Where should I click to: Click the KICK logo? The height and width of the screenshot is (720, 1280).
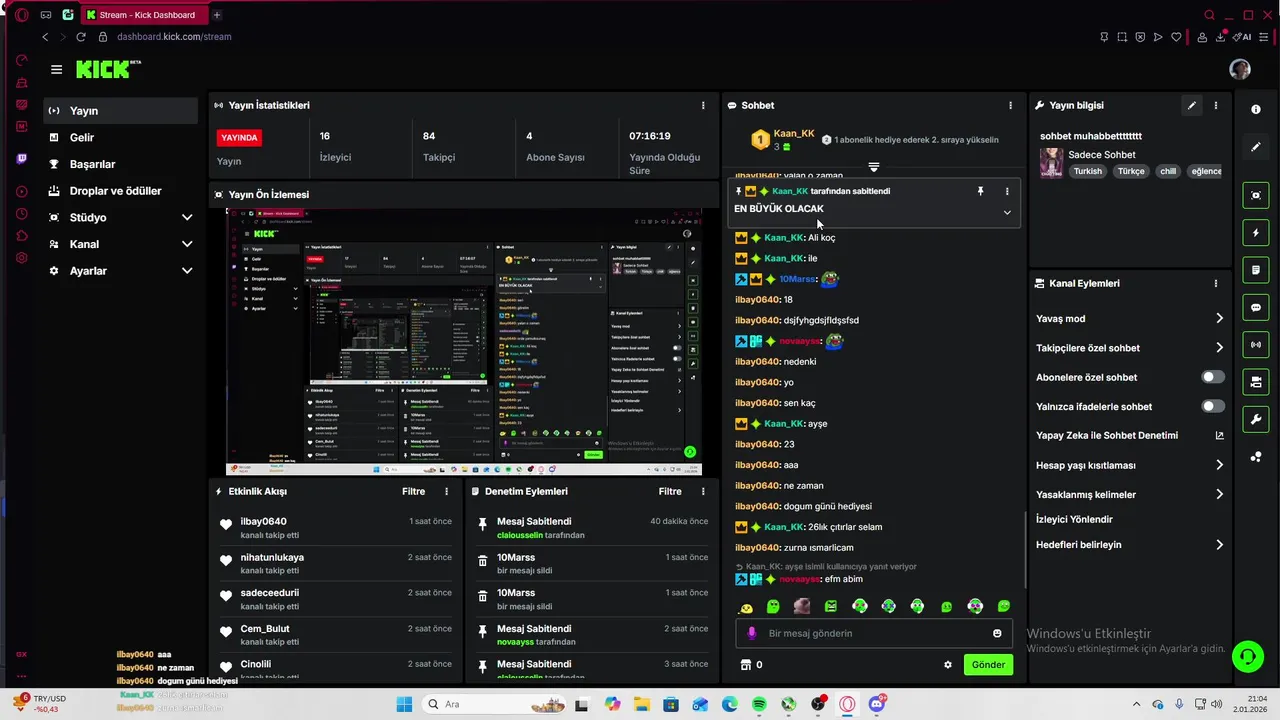pos(108,69)
